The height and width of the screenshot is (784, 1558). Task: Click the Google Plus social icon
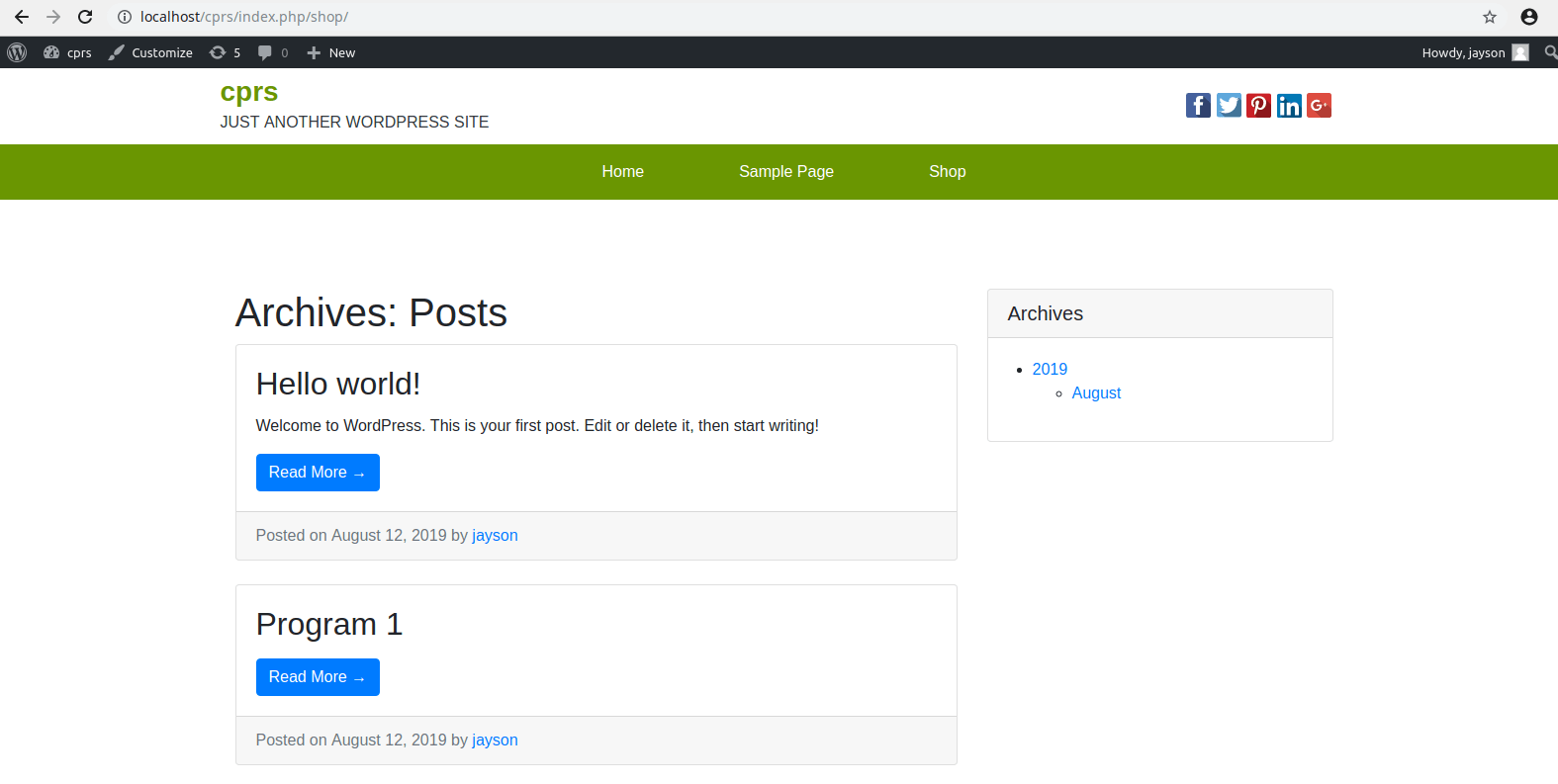point(1319,106)
